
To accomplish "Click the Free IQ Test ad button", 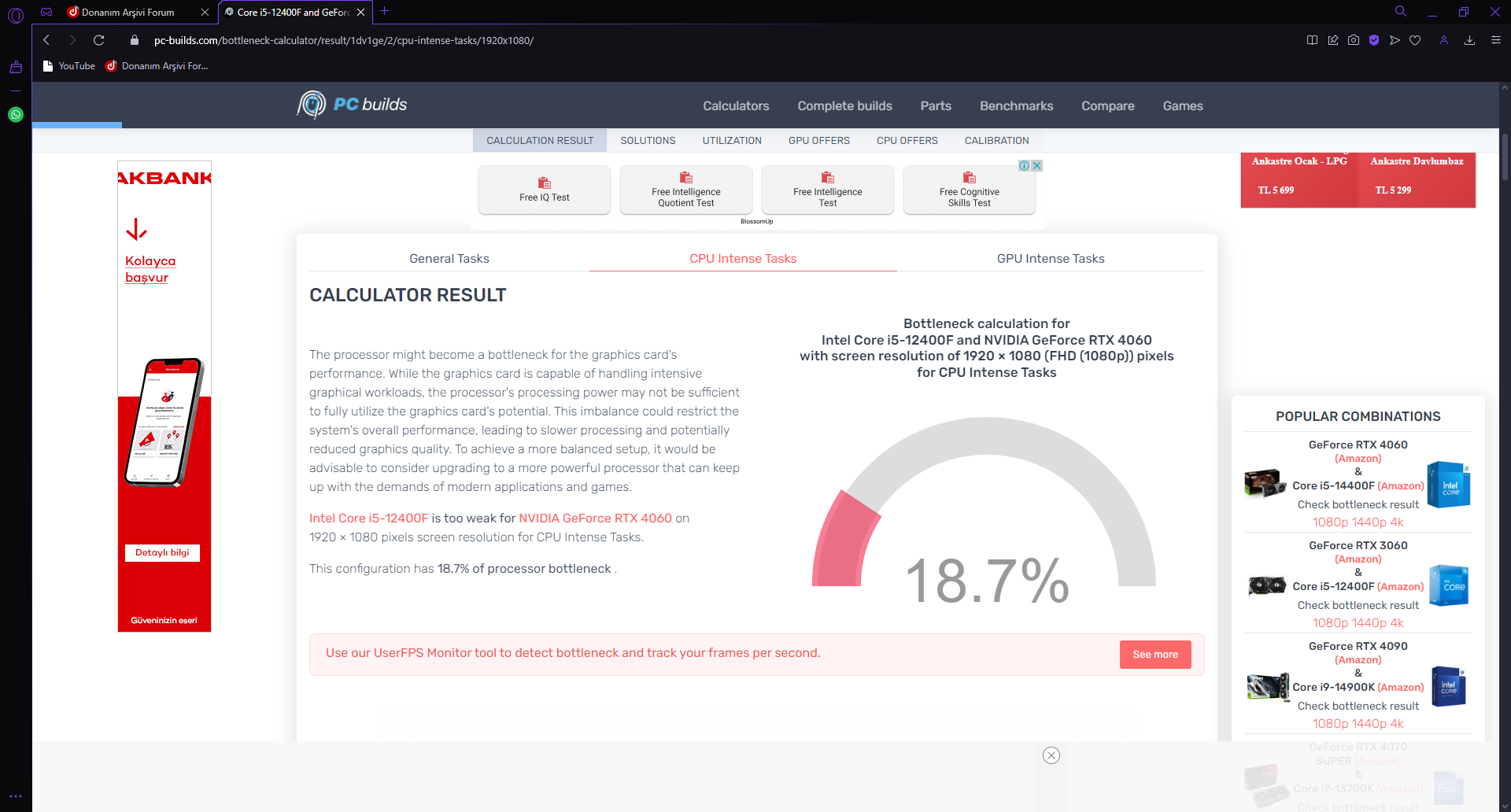I will [x=545, y=190].
